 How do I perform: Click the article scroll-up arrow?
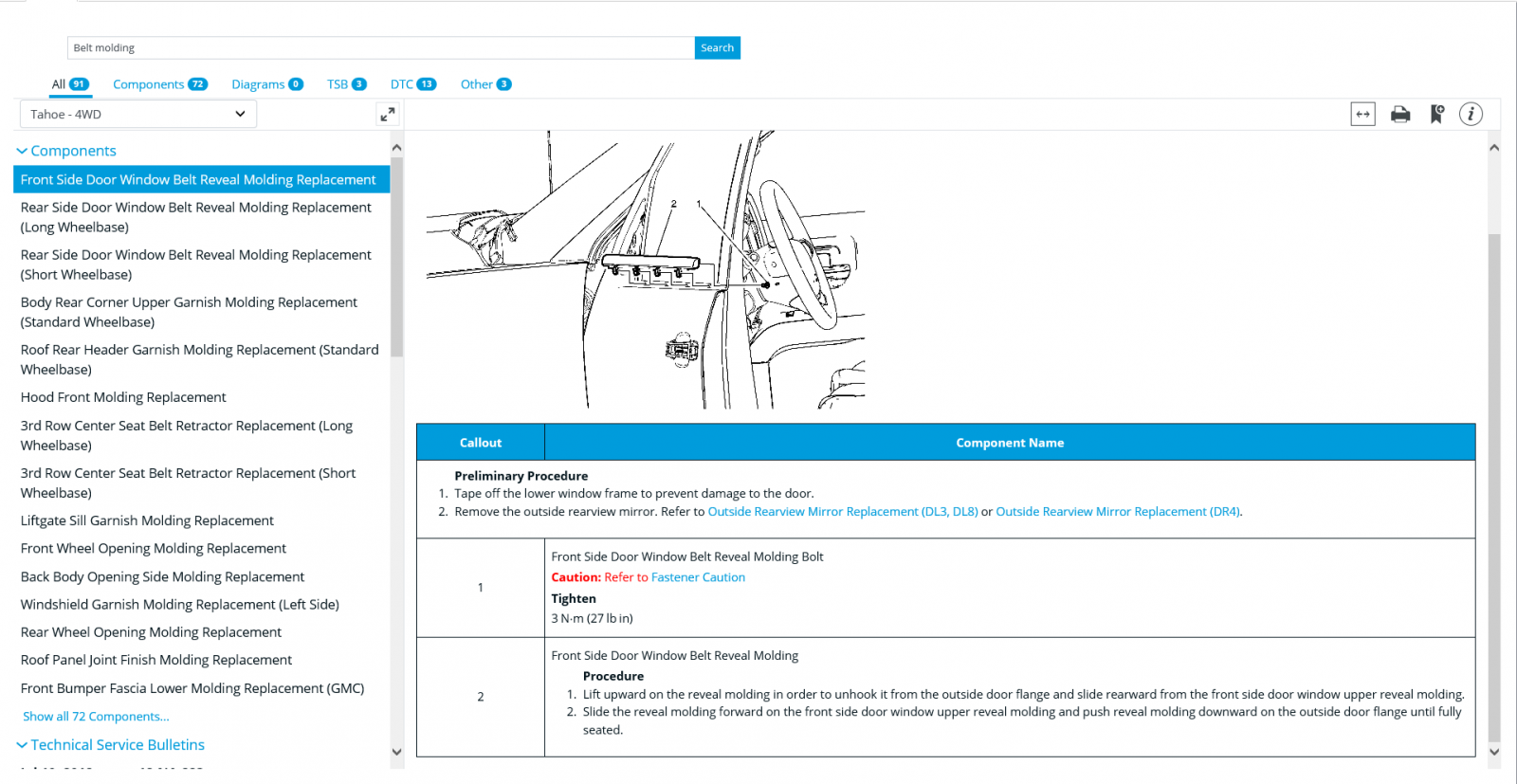point(1494,148)
